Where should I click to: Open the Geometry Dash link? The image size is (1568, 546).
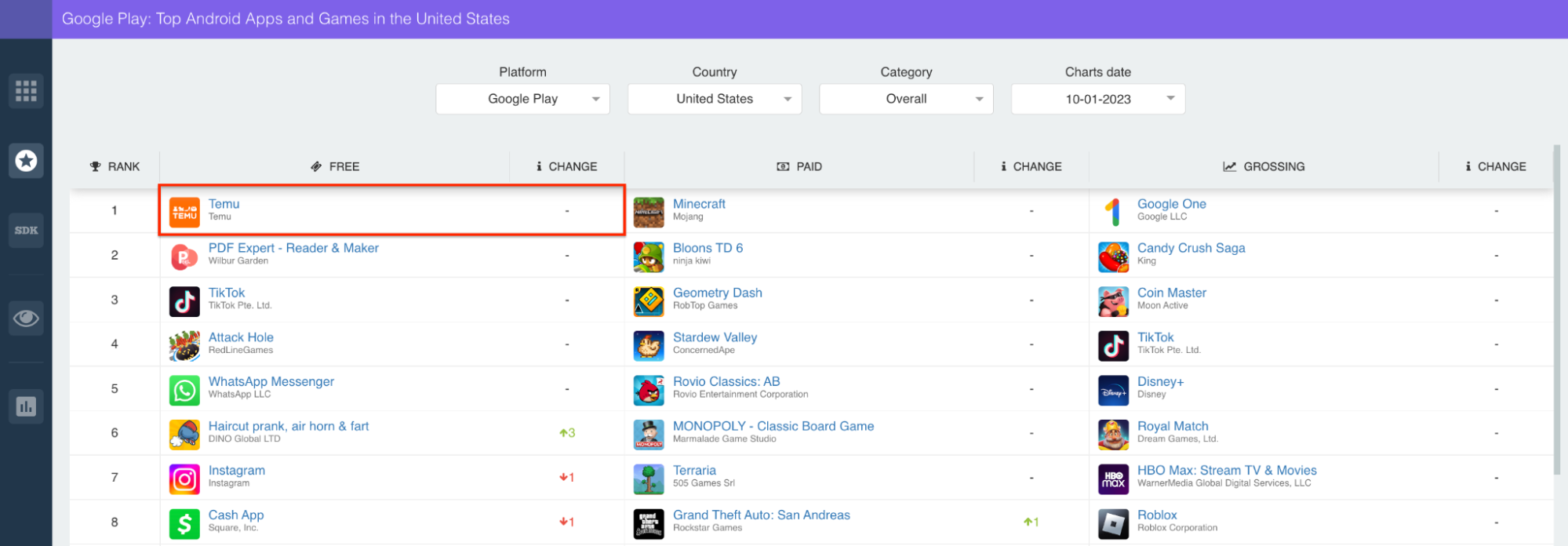718,293
